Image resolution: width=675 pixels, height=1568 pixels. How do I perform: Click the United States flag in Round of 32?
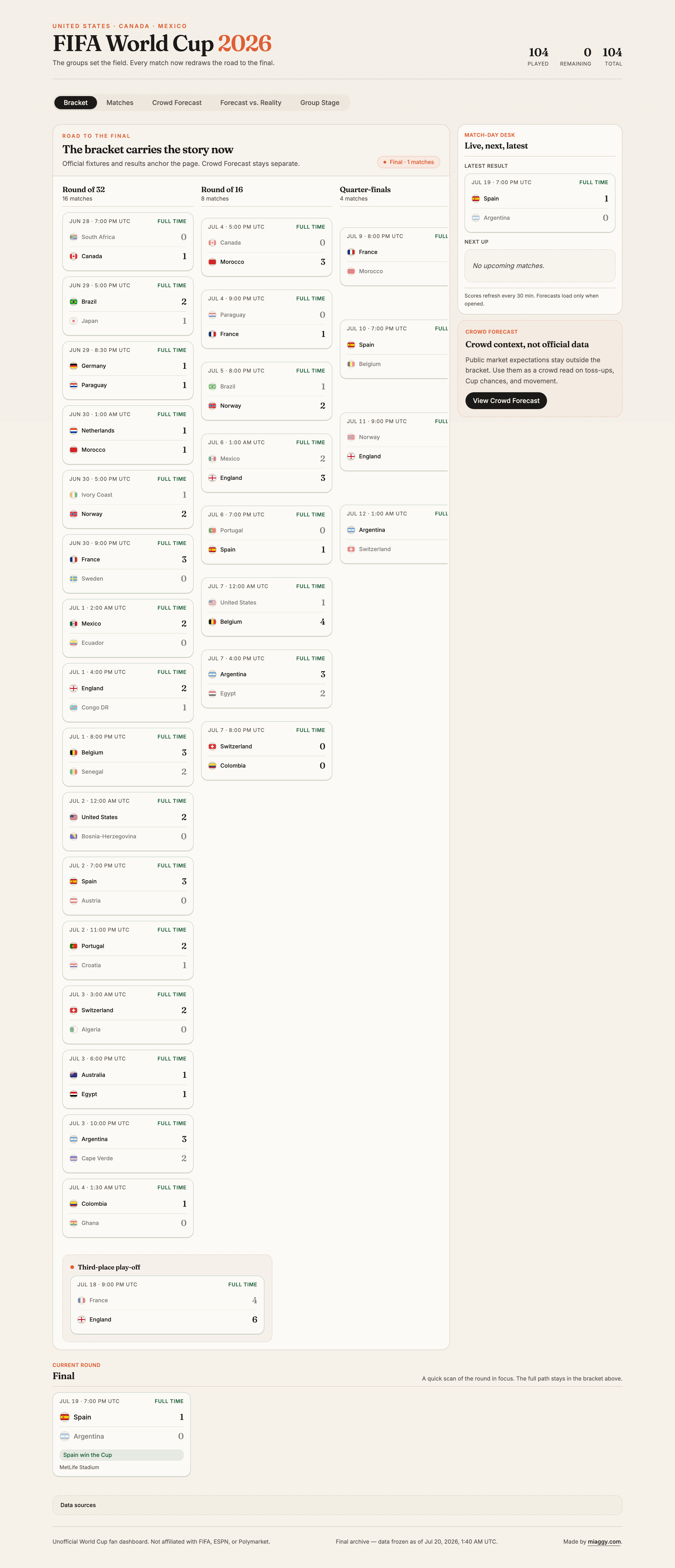(x=74, y=817)
